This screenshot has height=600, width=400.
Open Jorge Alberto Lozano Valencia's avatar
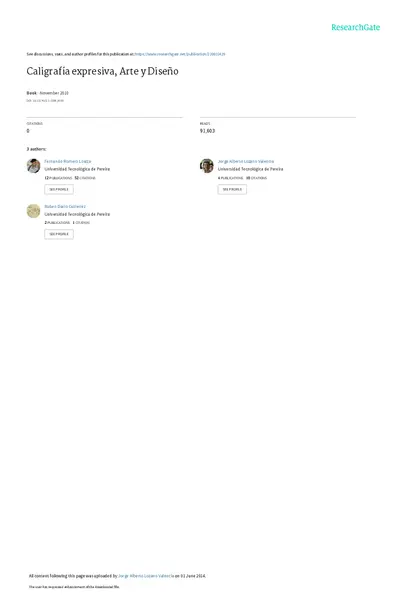tap(207, 166)
